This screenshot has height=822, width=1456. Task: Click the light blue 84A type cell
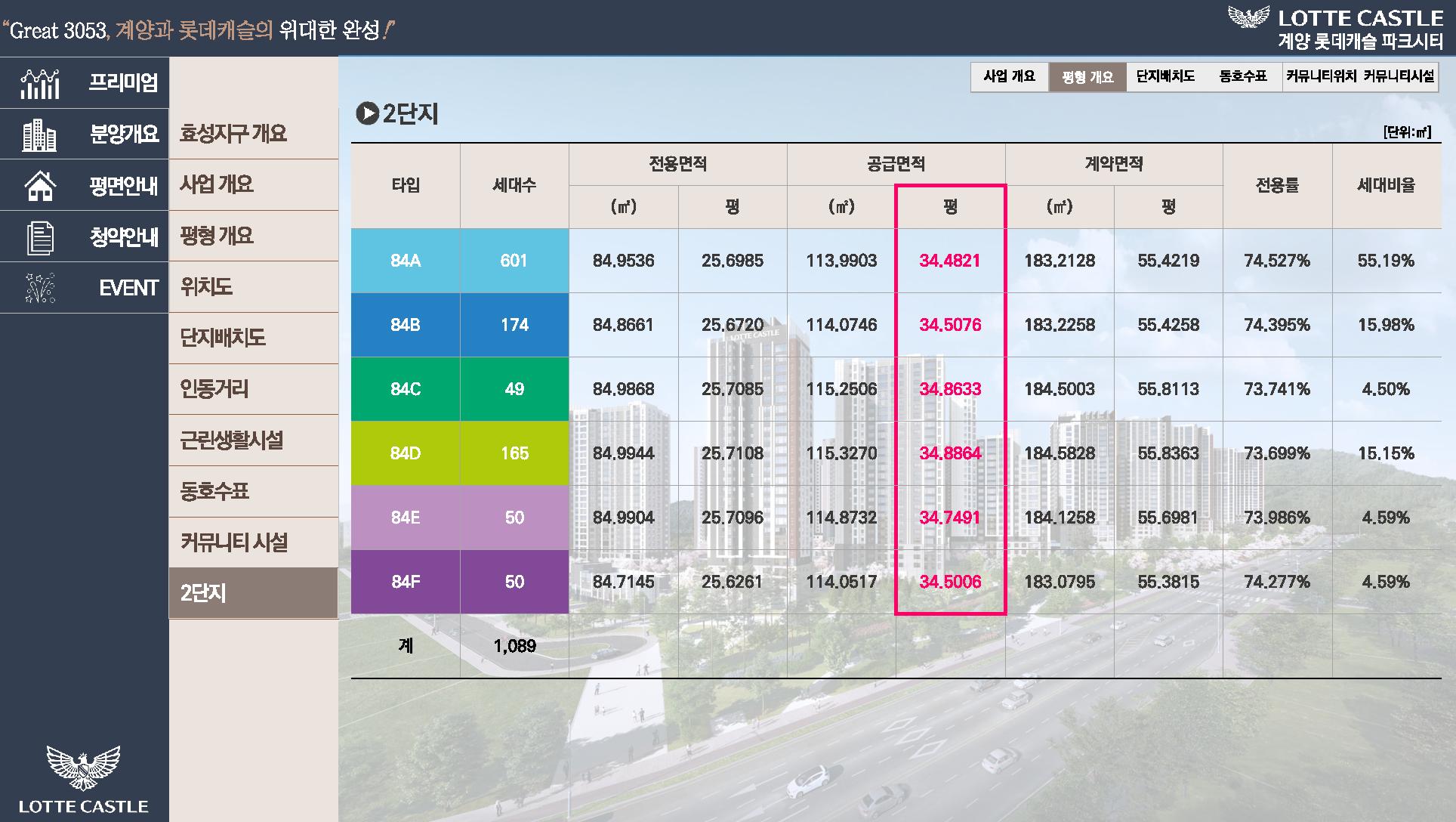click(406, 261)
